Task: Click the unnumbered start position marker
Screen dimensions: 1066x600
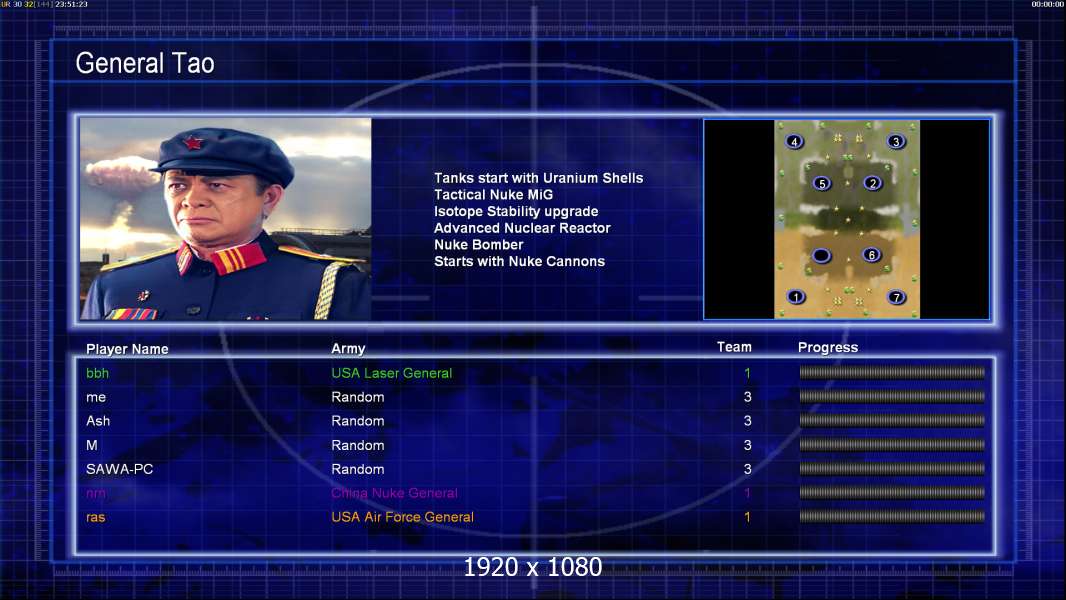Action: click(x=821, y=255)
